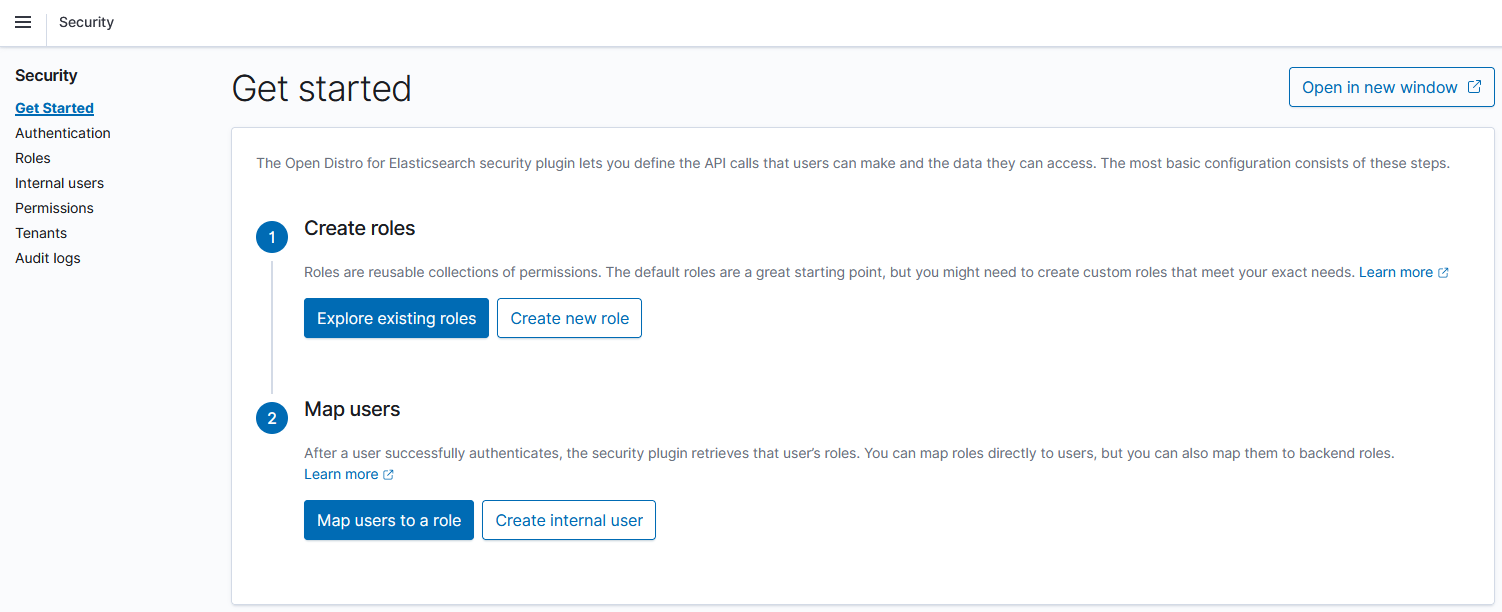Viewport: 1502px width, 612px height.
Task: Open Tenants page
Action: click(x=41, y=233)
